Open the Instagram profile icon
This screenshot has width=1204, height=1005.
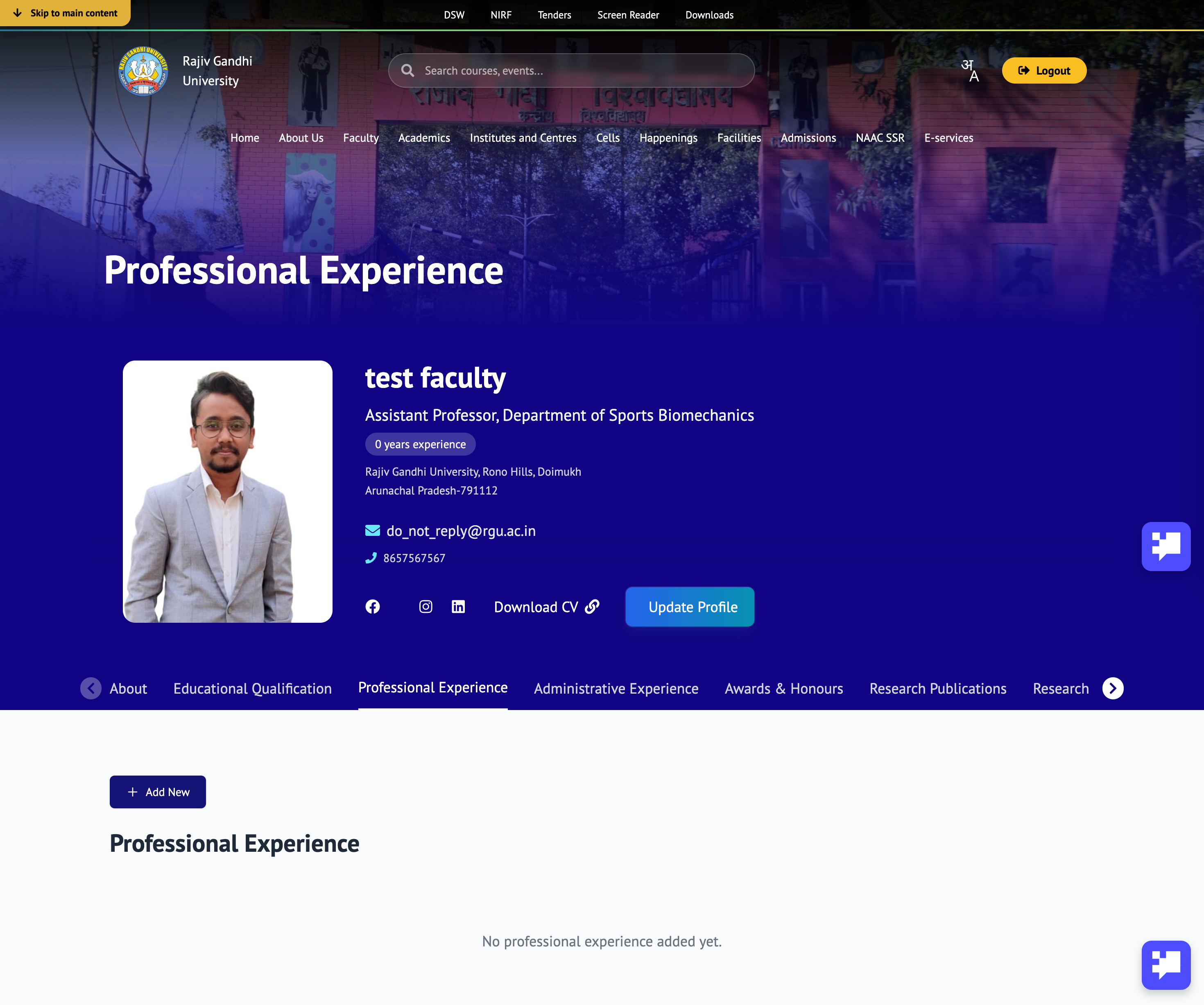pos(426,607)
